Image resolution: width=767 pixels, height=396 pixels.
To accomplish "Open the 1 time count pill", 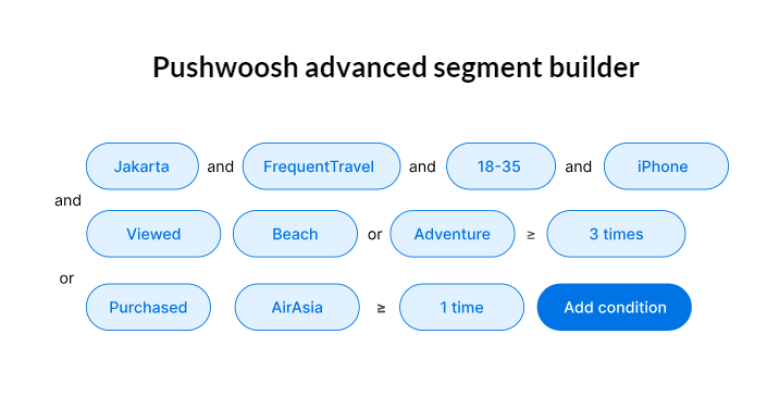I will pos(462,307).
